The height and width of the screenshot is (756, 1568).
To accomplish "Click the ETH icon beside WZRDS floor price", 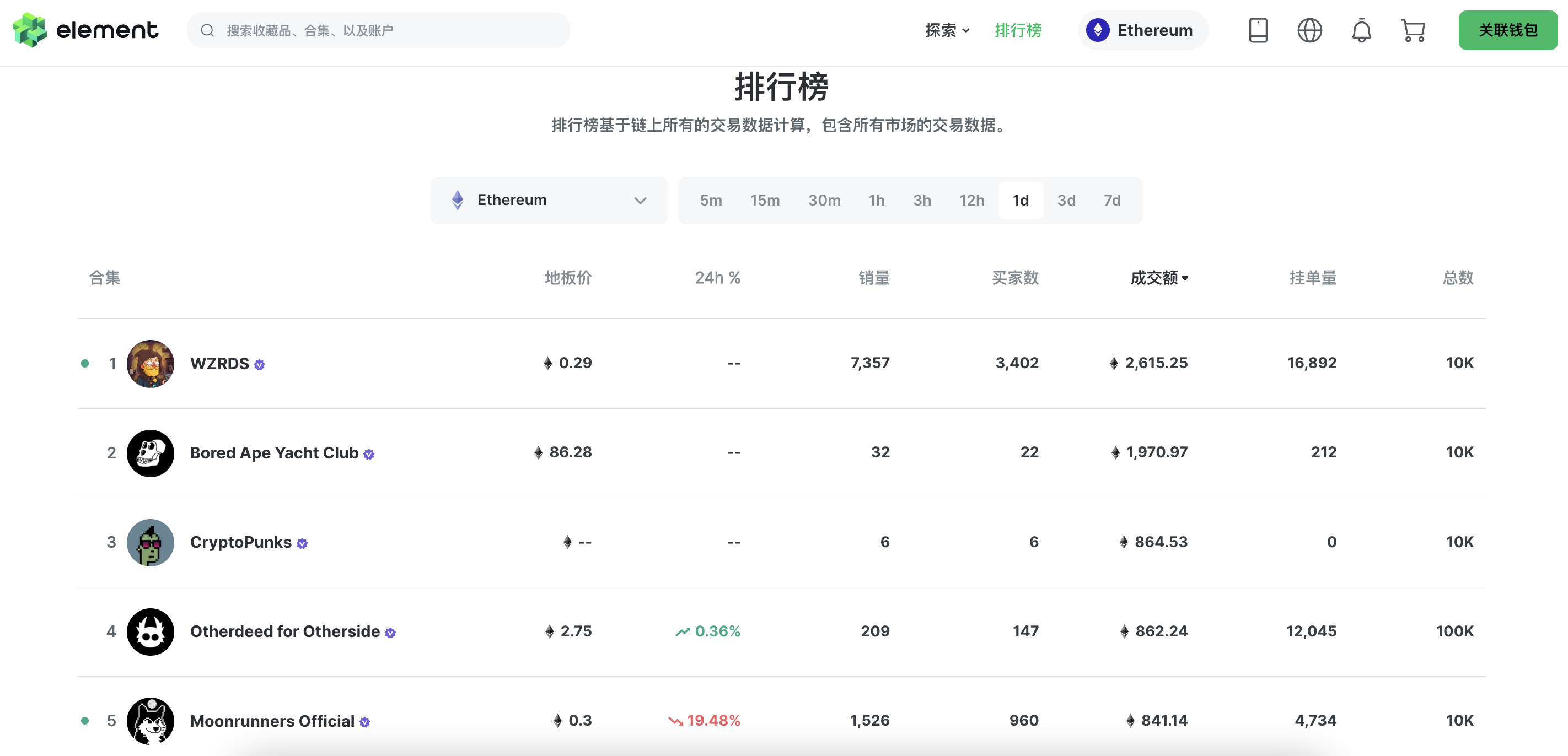I will pyautogui.click(x=548, y=364).
